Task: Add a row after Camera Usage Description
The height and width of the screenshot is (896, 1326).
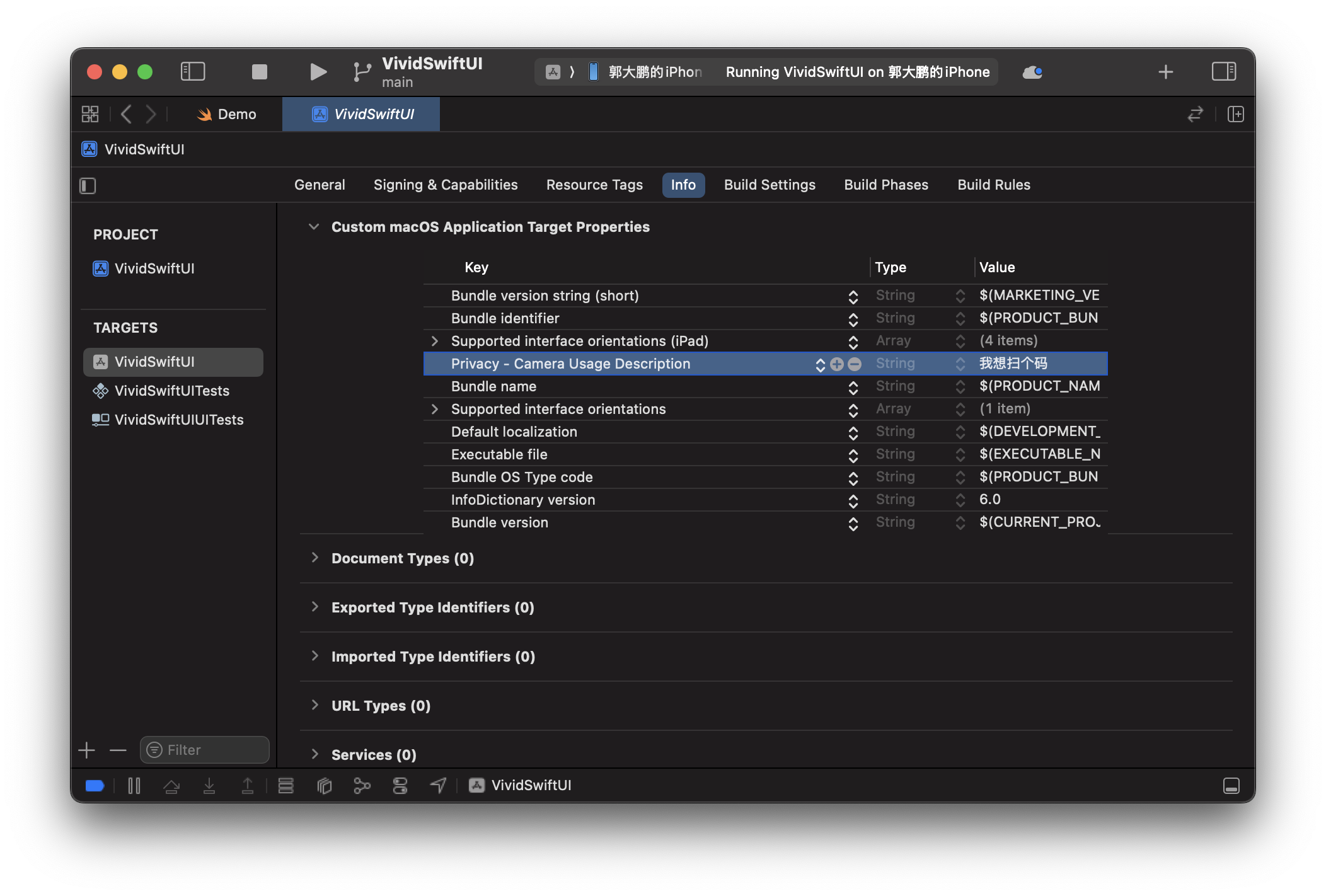Action: [836, 364]
